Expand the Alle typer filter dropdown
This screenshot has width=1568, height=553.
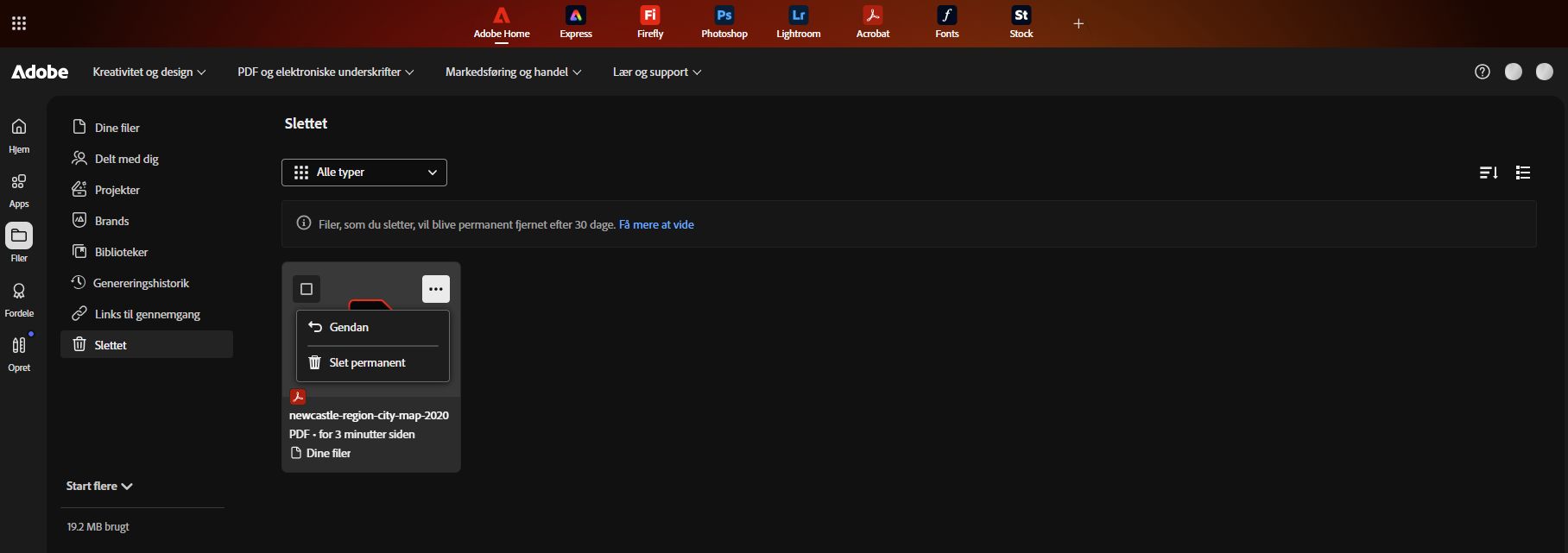[364, 173]
